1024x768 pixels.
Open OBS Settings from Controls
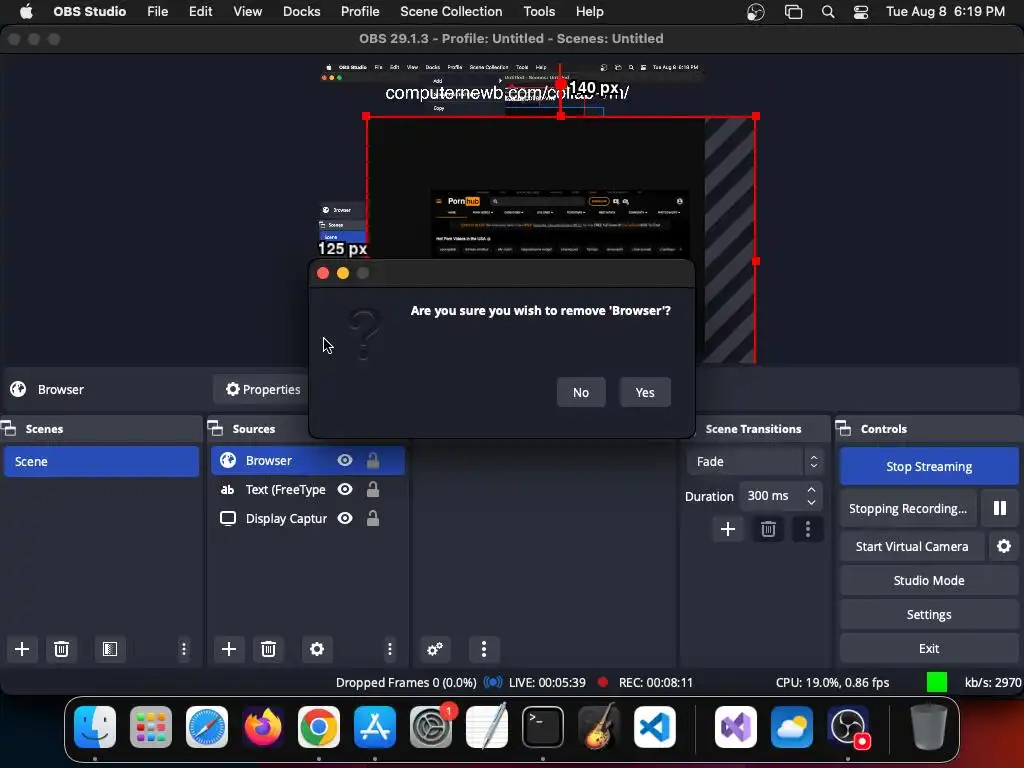pyautogui.click(x=929, y=614)
